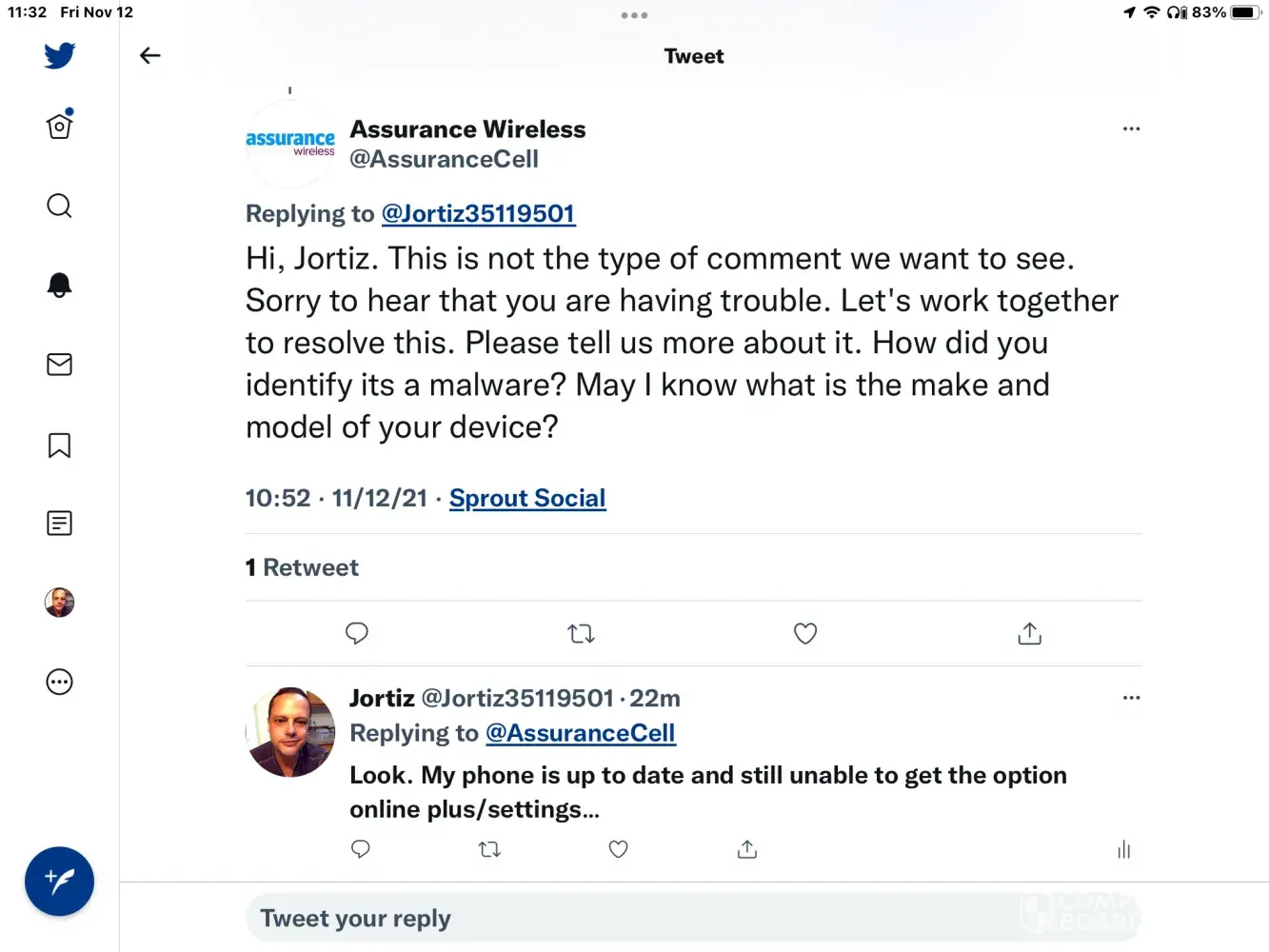Open the Search (magnifier) icon in sidebar
This screenshot has width=1269, height=952.
click(59, 206)
